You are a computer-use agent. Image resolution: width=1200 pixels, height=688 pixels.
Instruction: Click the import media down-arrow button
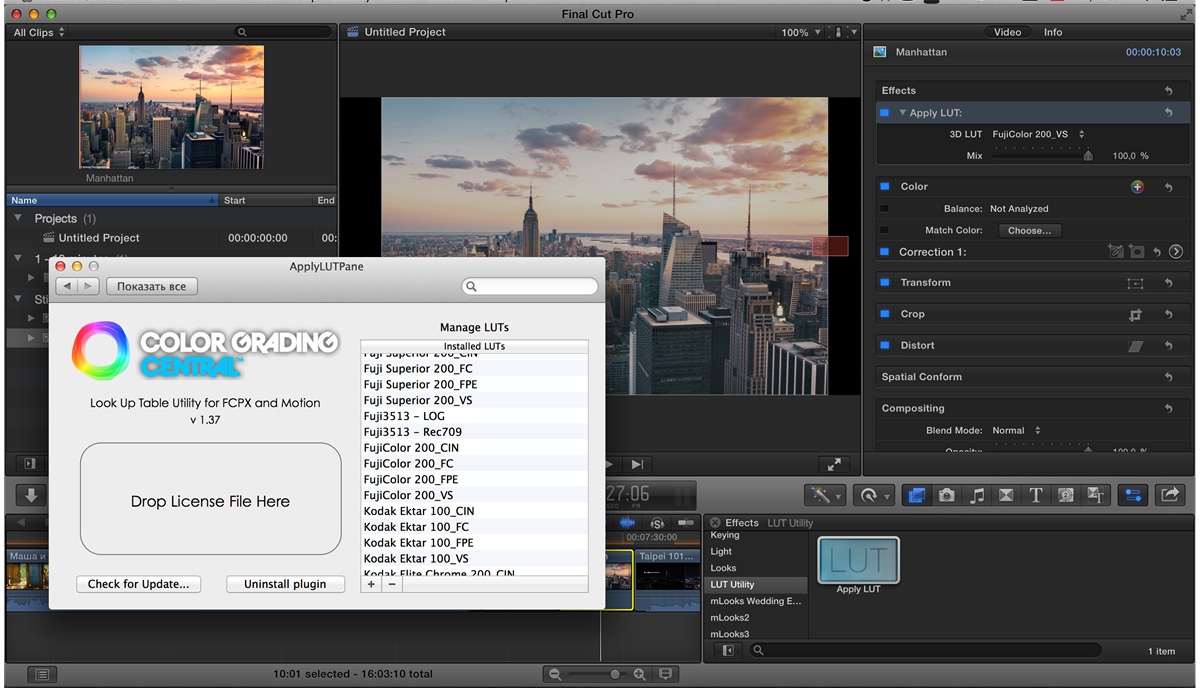pyautogui.click(x=32, y=495)
